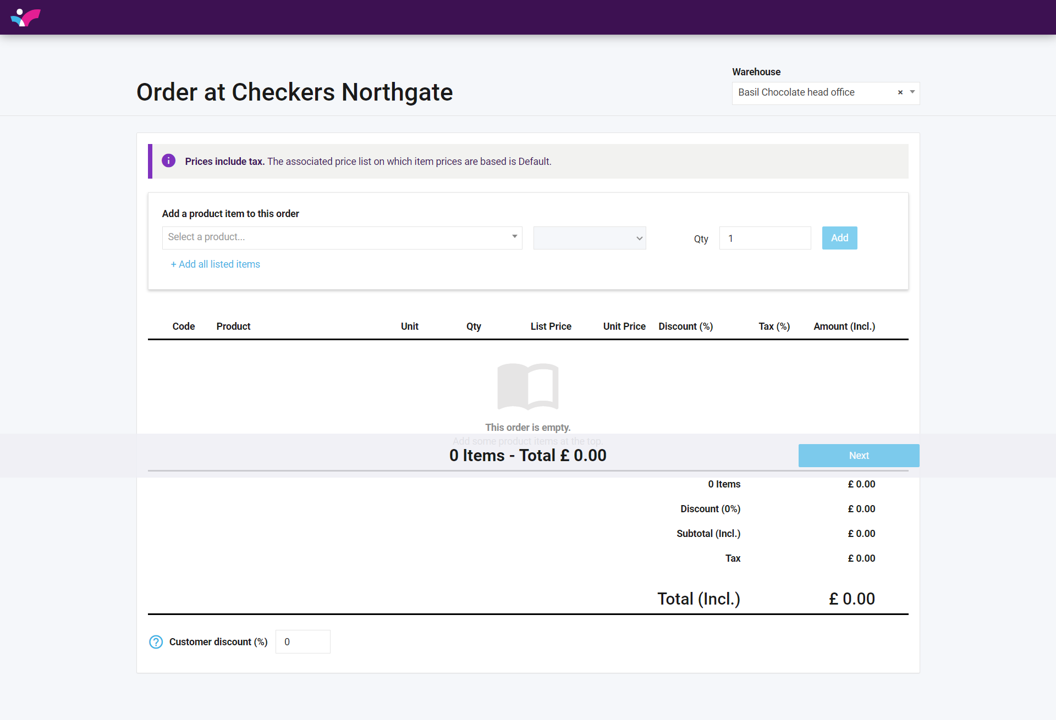Expand the Warehouse dropdown arrow

coord(912,92)
